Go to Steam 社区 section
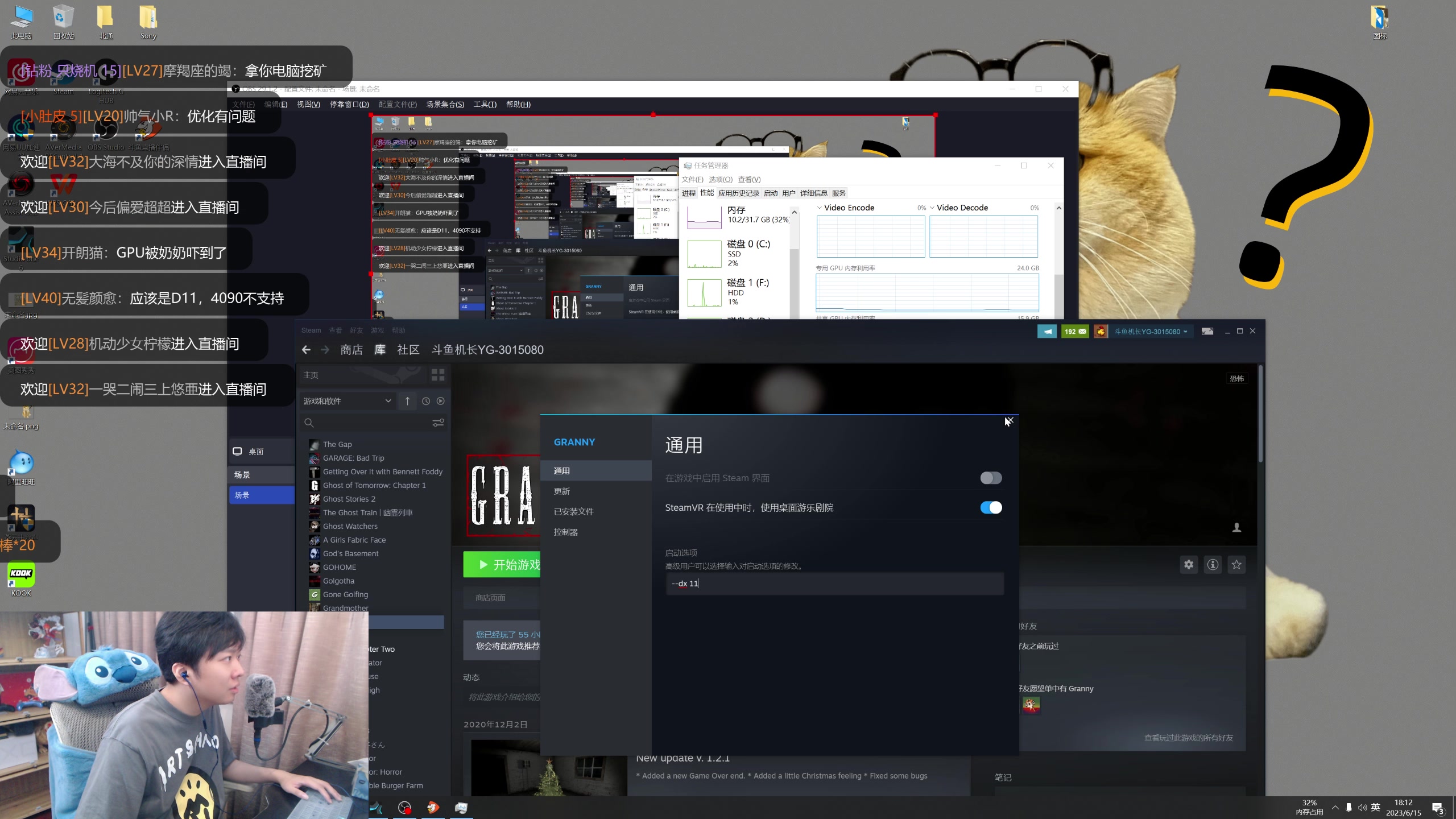 (408, 350)
